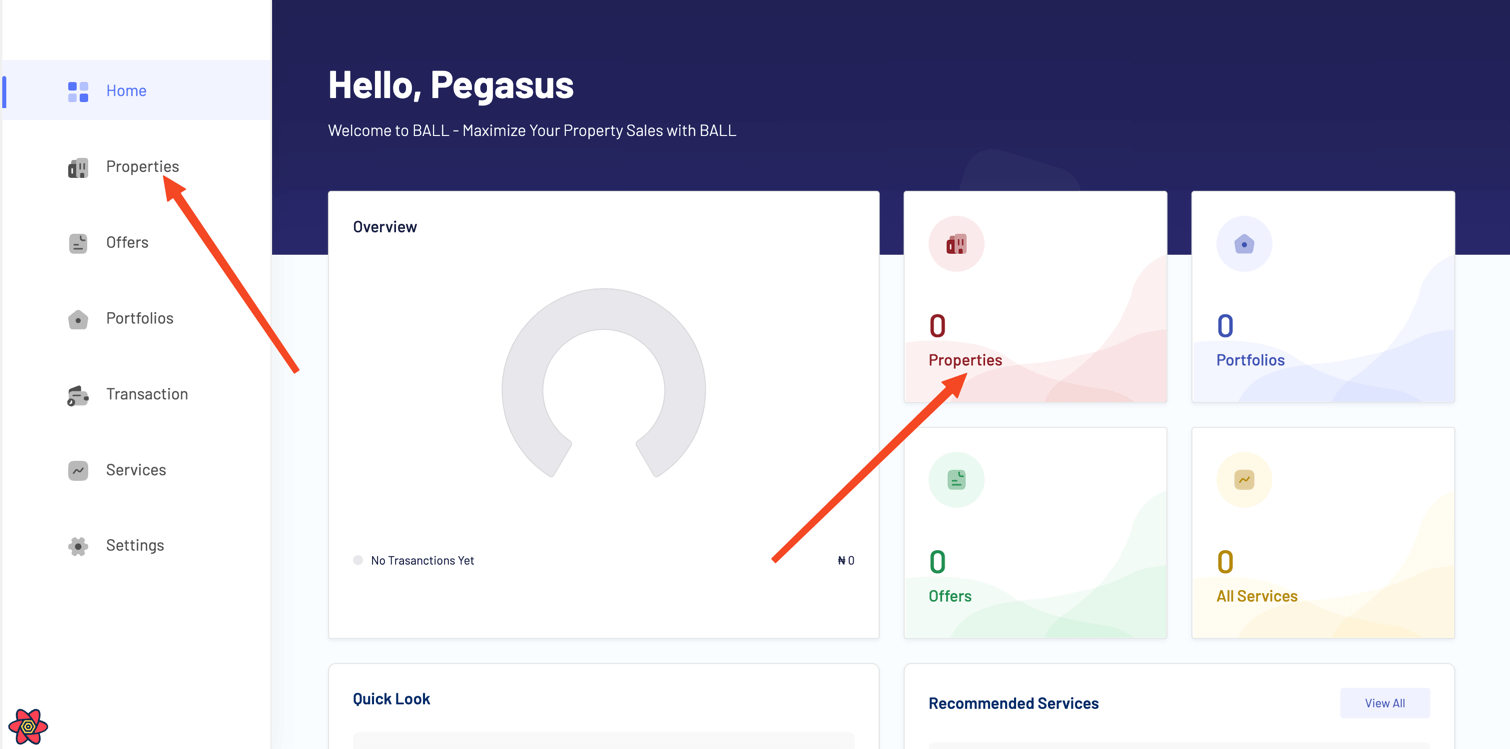Viewport: 1510px width, 749px height.
Task: Click the Properties building icon in sidebar
Action: (78, 168)
